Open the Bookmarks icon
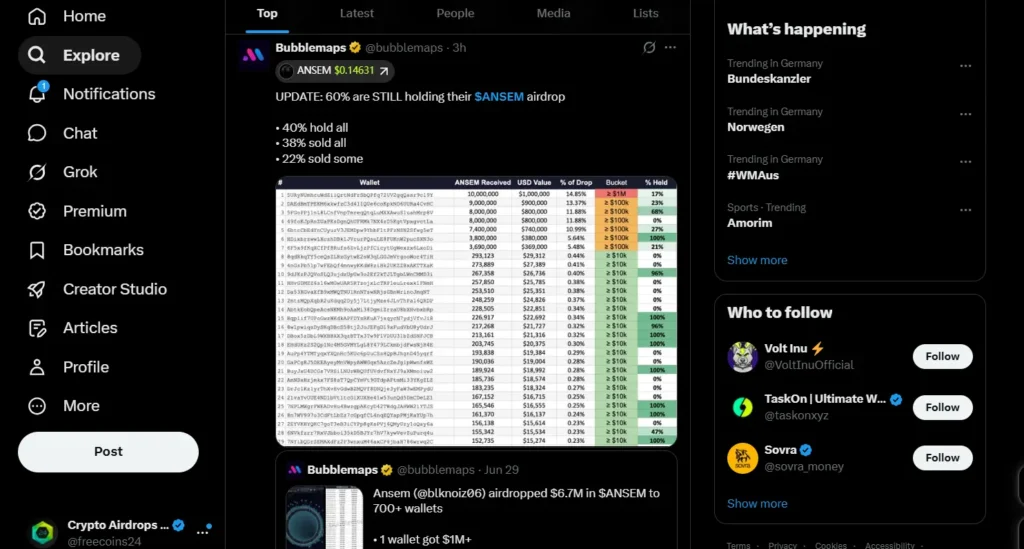 point(37,250)
